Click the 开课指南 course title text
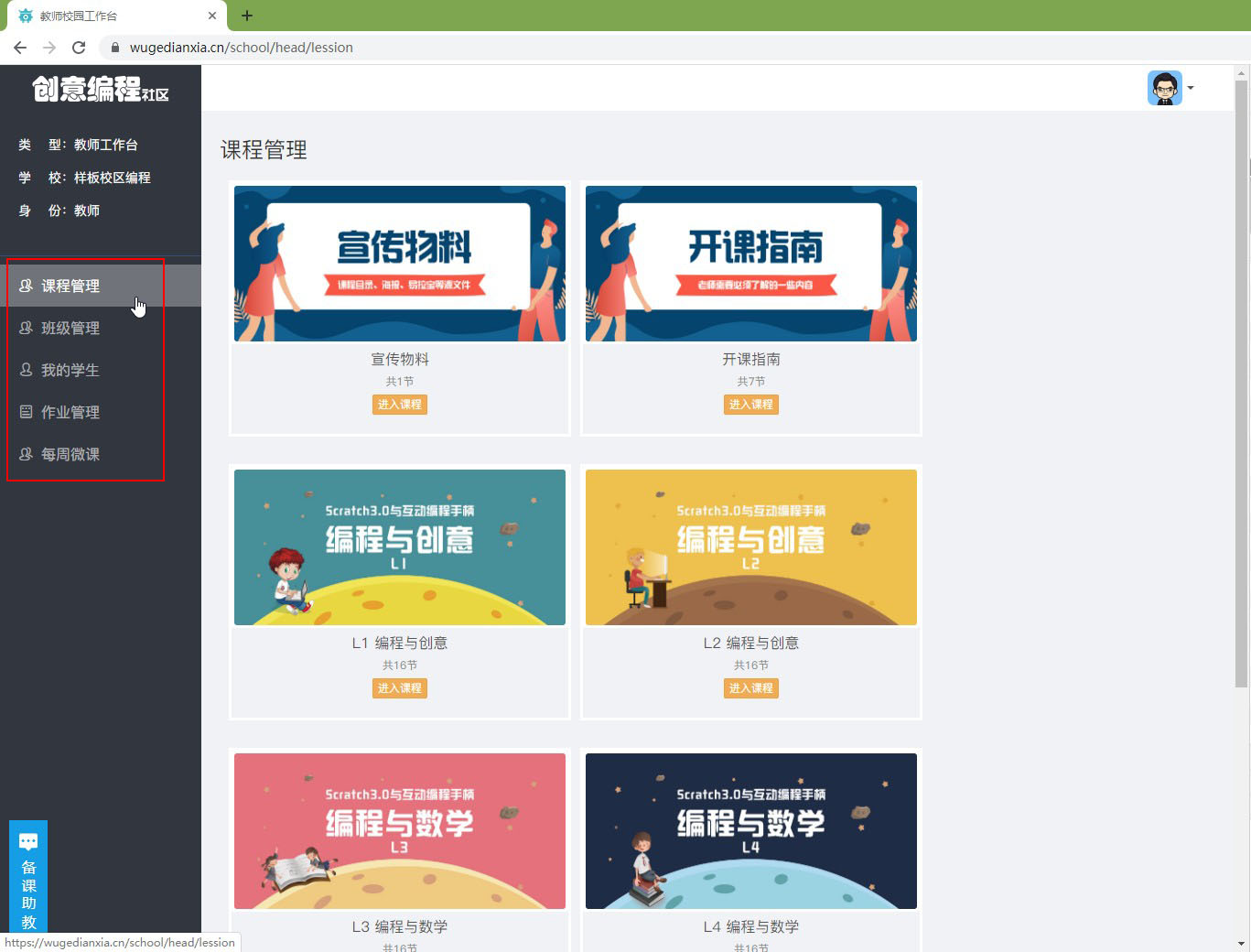 pyautogui.click(x=751, y=360)
